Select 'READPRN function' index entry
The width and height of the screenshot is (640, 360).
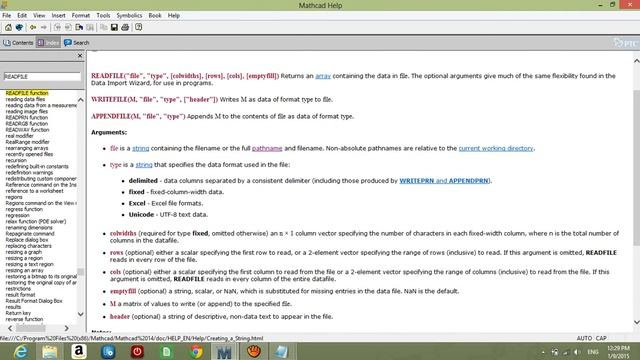tap(27, 118)
